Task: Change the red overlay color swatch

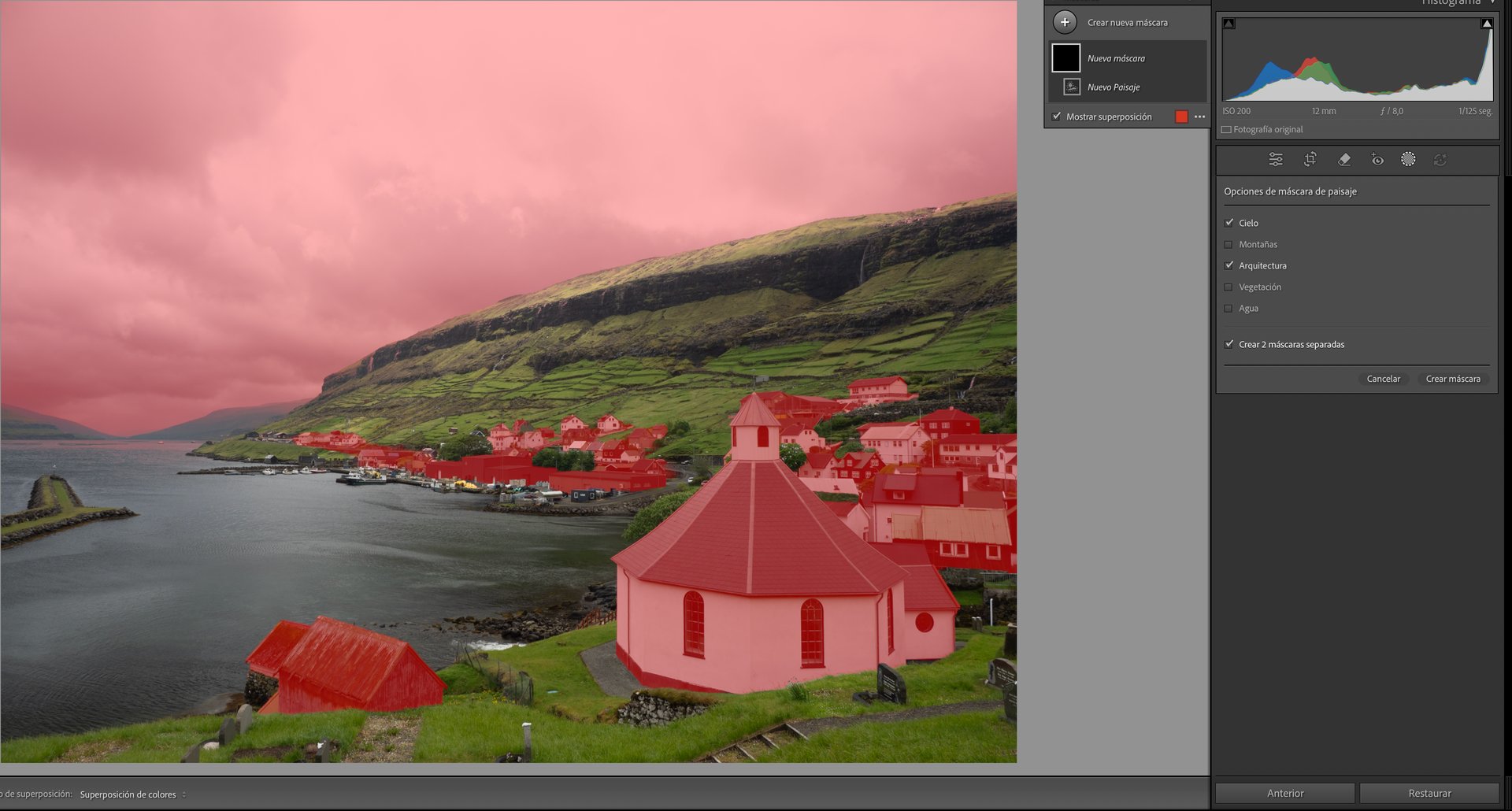Action: 1181,117
